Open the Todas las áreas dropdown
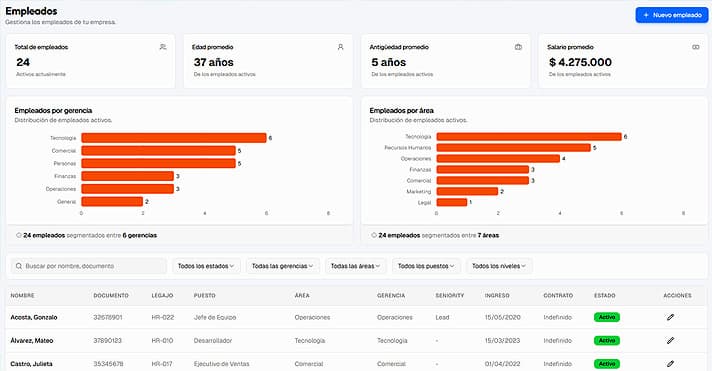The height and width of the screenshot is (371, 712). [x=355, y=266]
